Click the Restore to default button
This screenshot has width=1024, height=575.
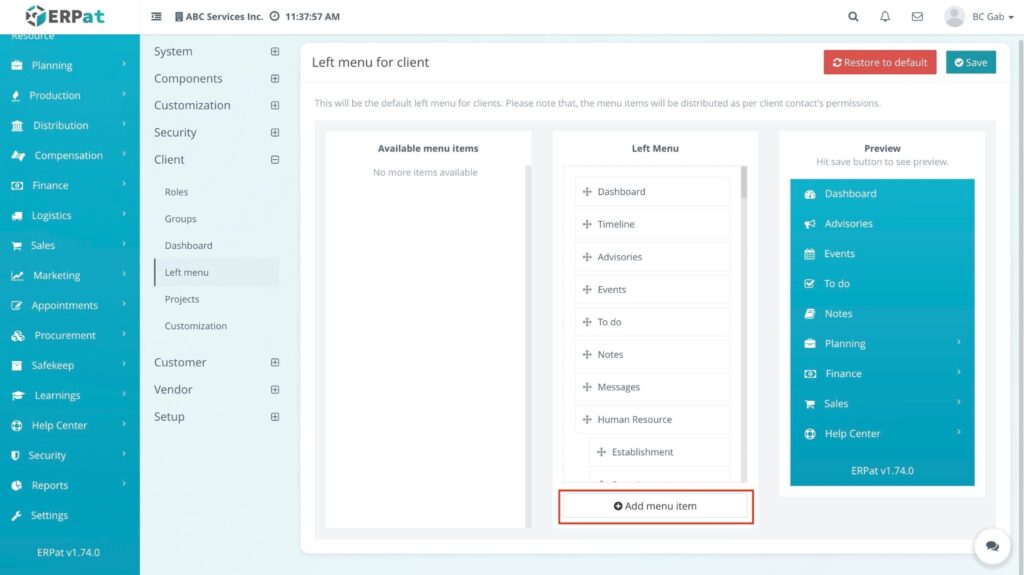pos(880,63)
